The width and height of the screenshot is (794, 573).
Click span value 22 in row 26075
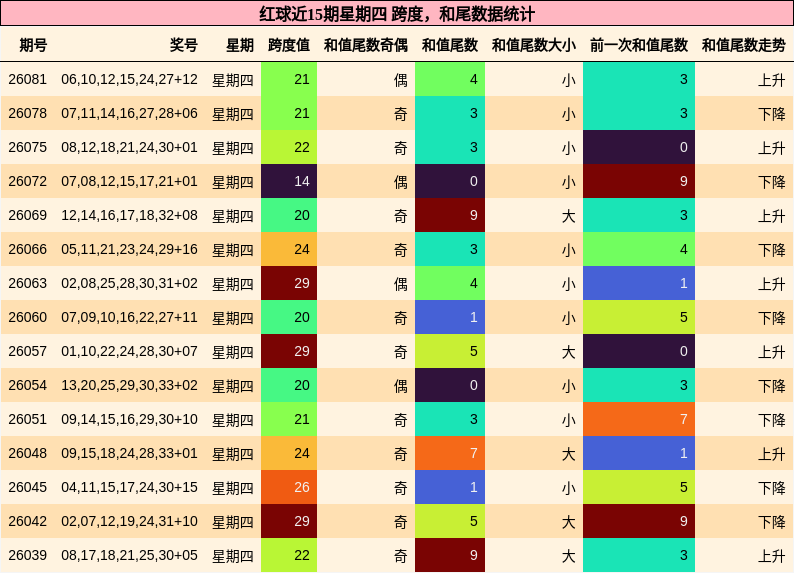(289, 147)
